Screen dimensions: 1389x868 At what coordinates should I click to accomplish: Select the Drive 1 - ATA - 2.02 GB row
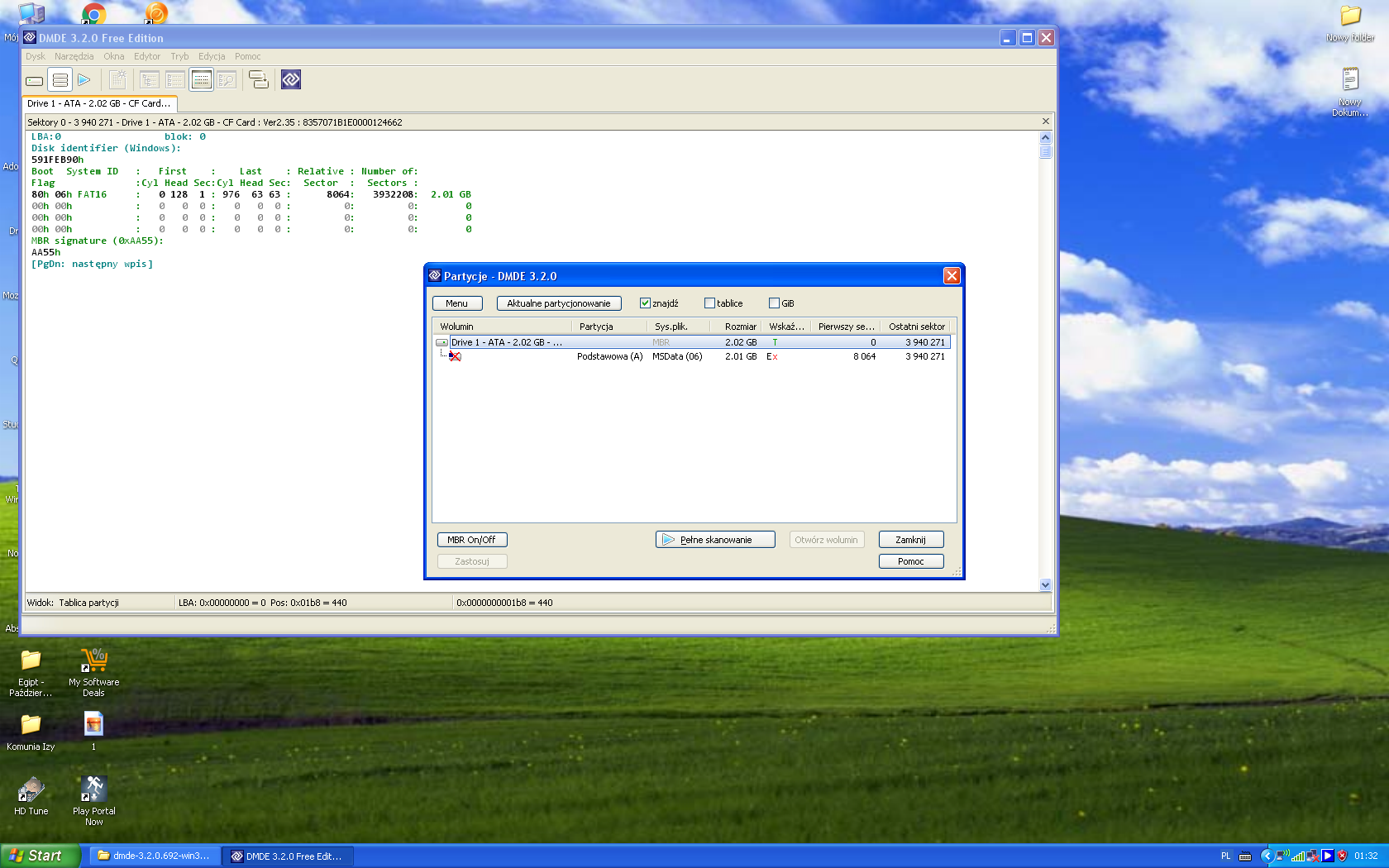click(x=693, y=342)
